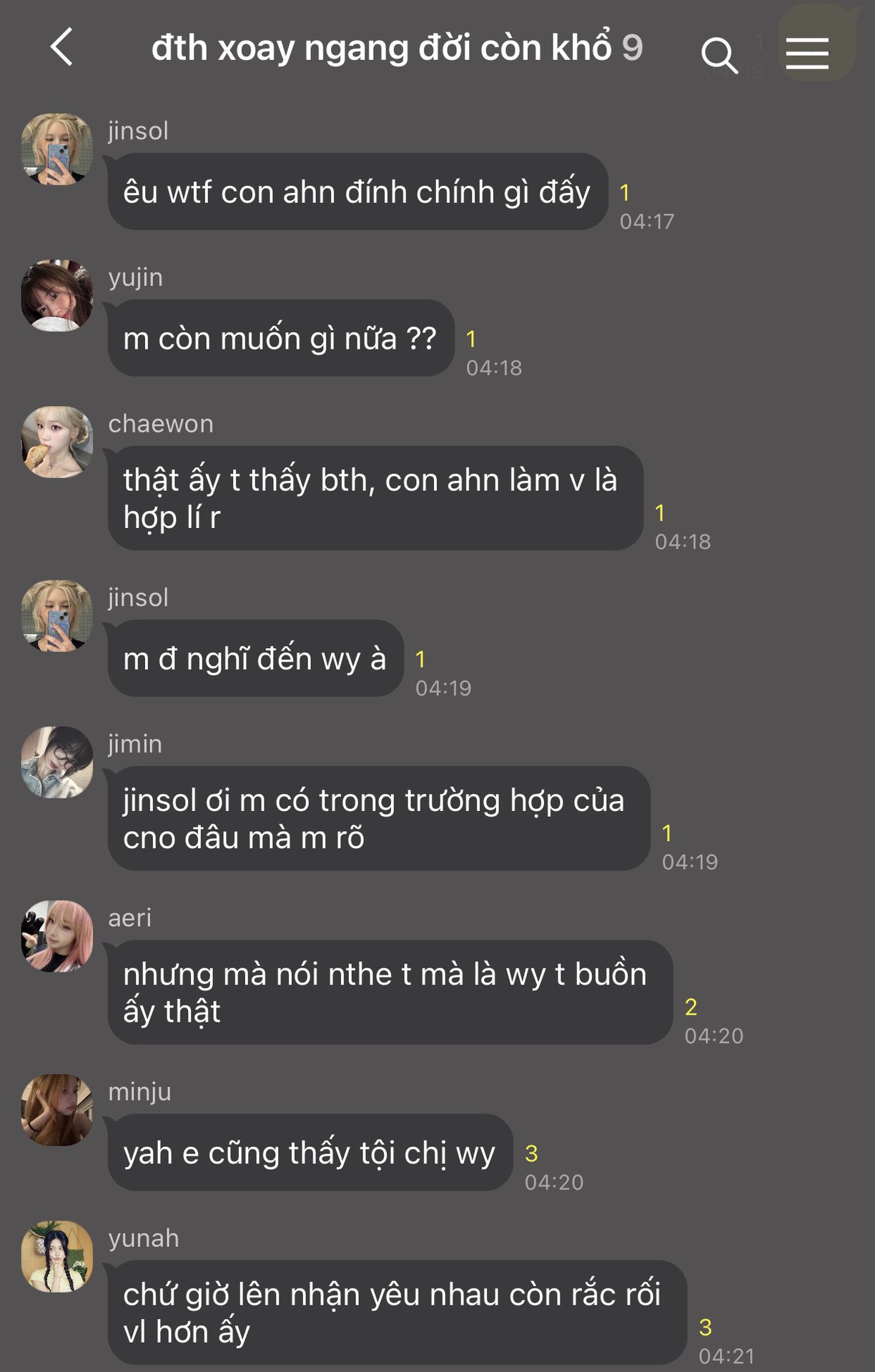
Task: Select message 'êu wtf con ahn đính chính gì đấy'
Action: (357, 192)
